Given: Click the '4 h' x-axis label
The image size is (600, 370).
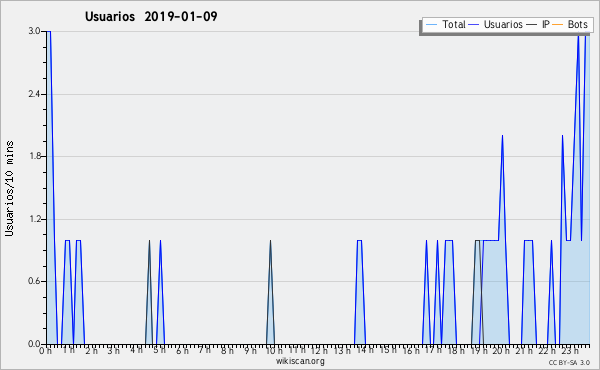Looking at the screenshot, I should (x=136, y=350).
